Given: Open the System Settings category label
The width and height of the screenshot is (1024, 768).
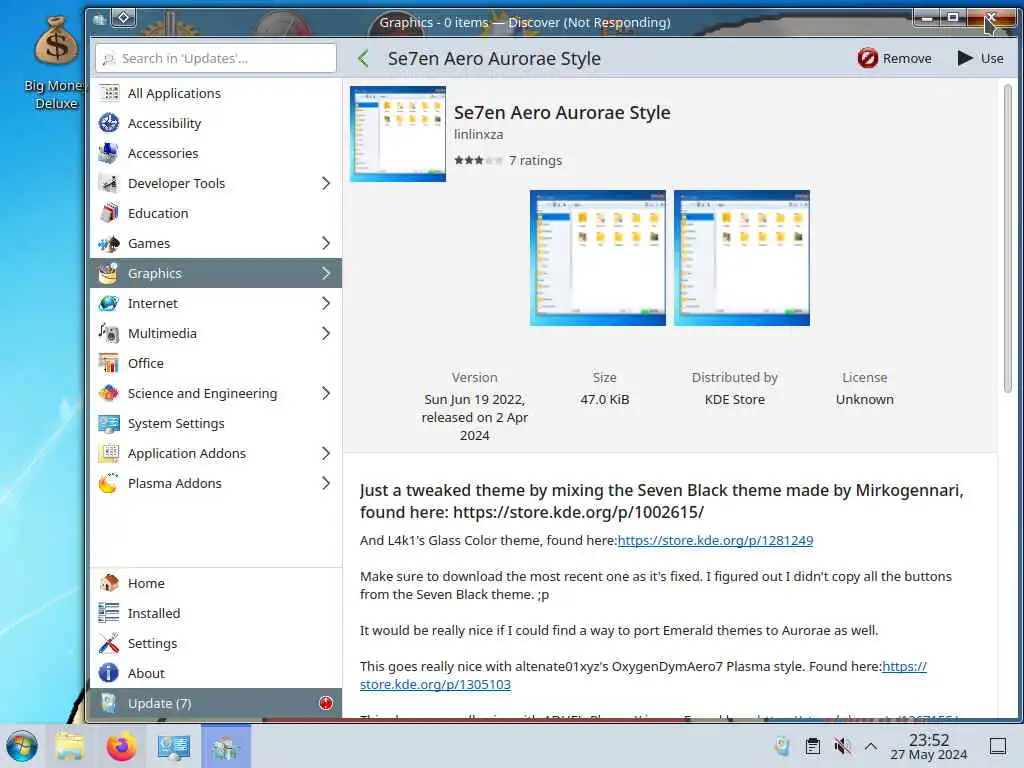Looking at the screenshot, I should pos(176,424).
